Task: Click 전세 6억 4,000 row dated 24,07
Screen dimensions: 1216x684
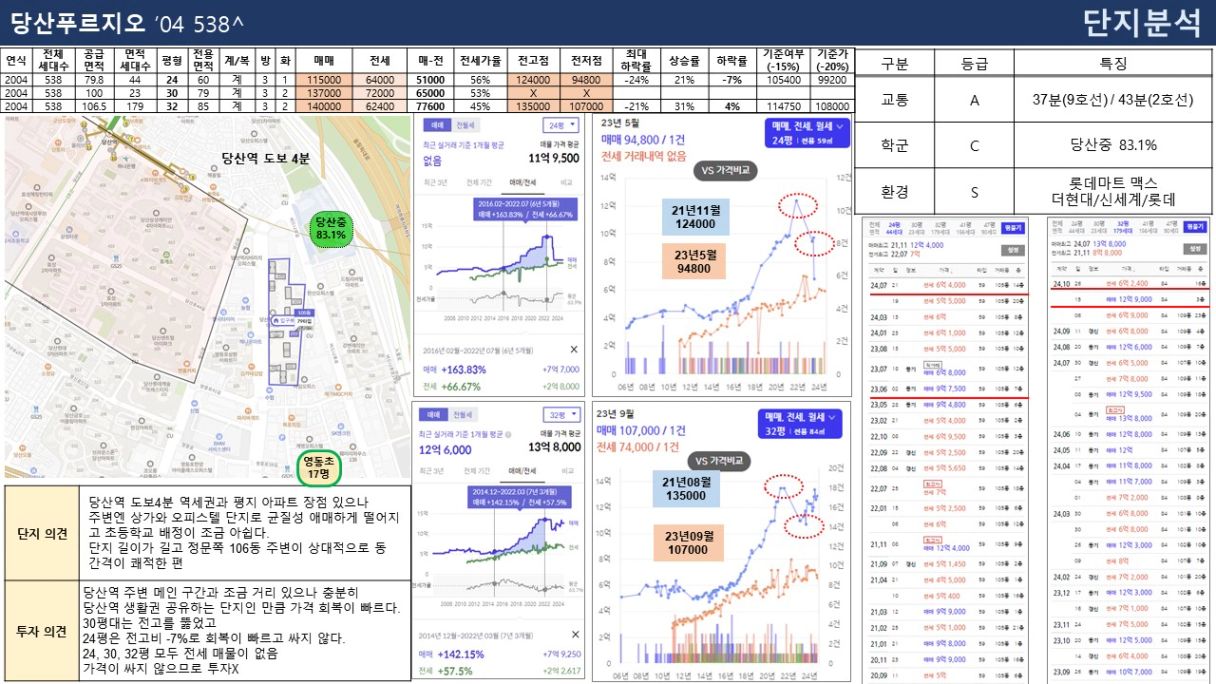Action: click(945, 285)
